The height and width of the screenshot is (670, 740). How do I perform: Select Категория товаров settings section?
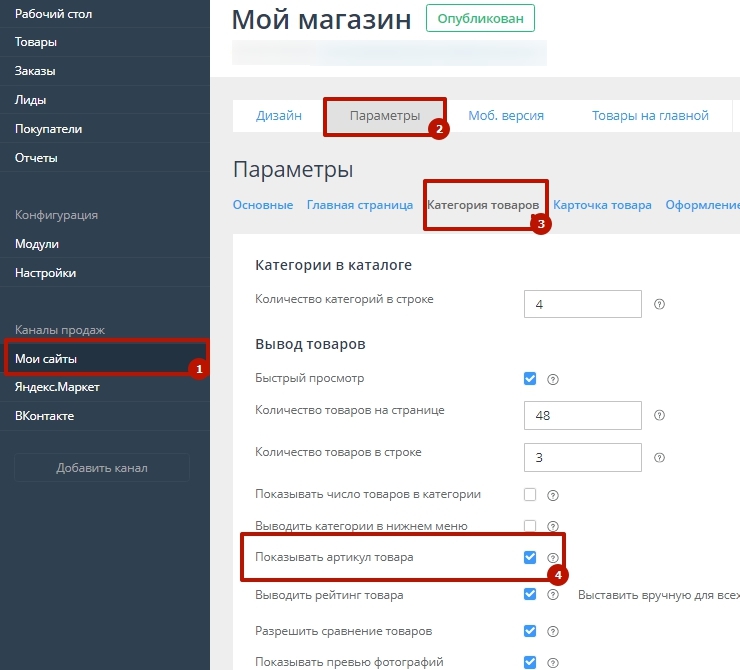(x=483, y=205)
